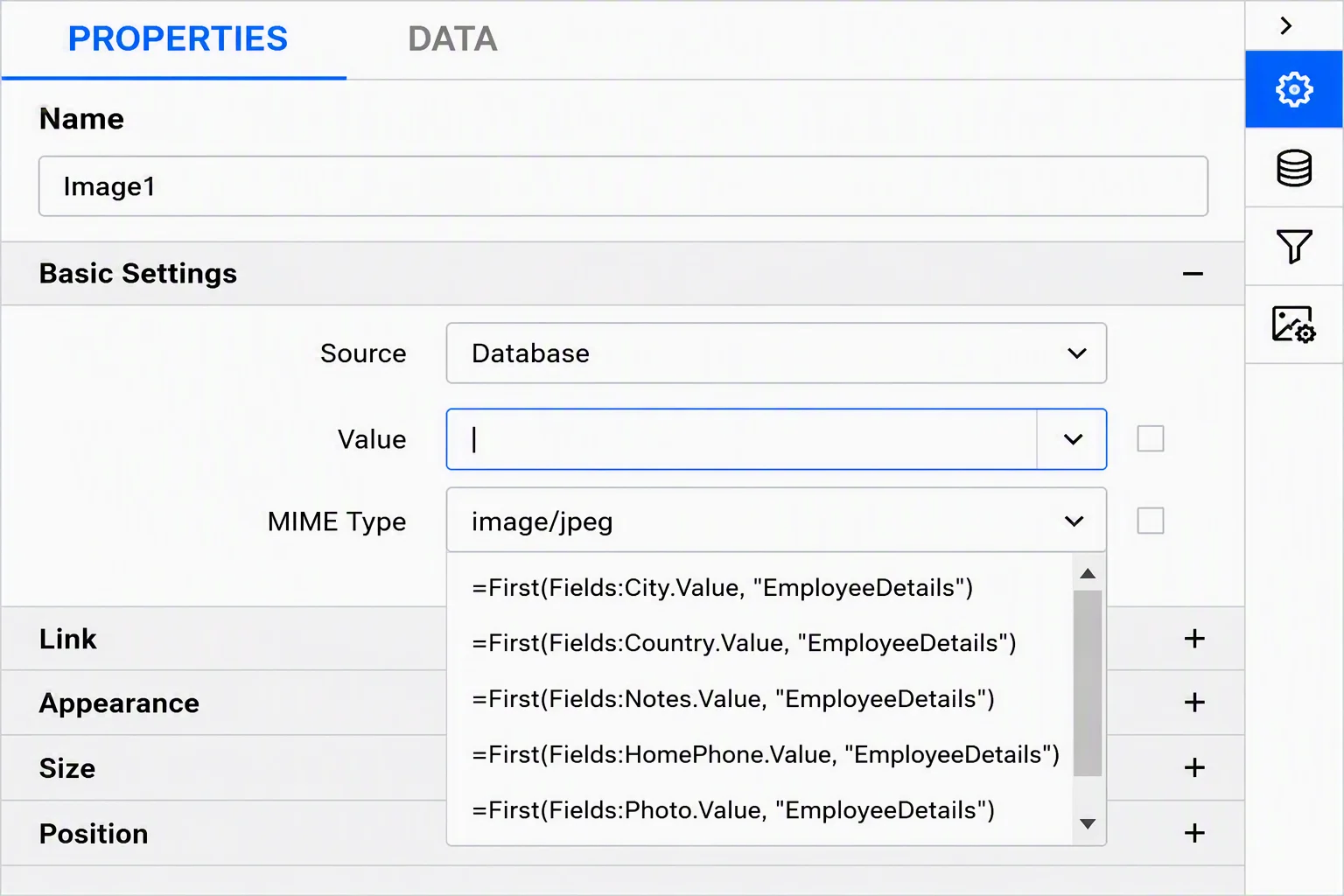Collapse the side panel with the chevron arrow

pyautogui.click(x=1285, y=26)
